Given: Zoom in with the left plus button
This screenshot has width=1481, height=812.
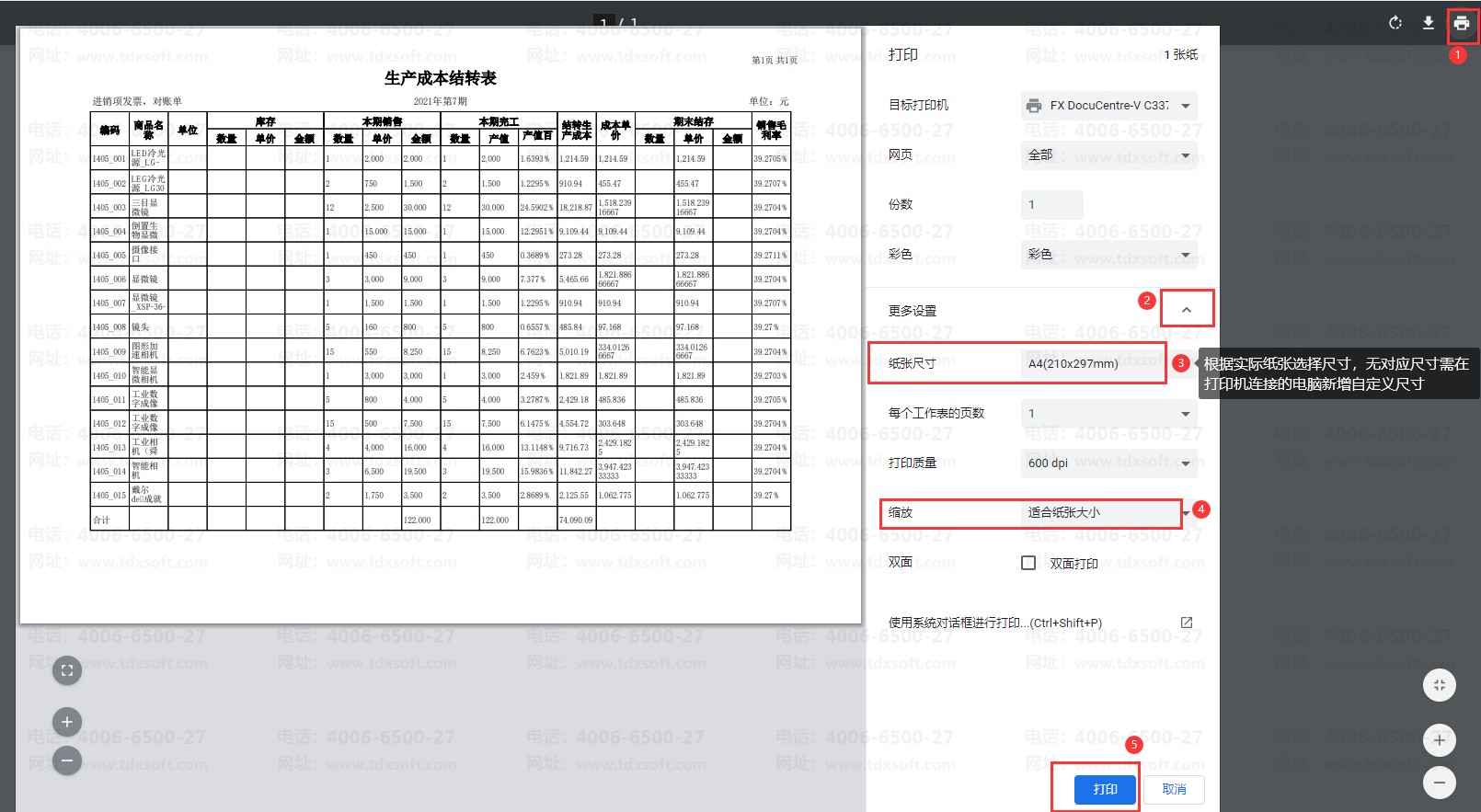Looking at the screenshot, I should [66, 722].
